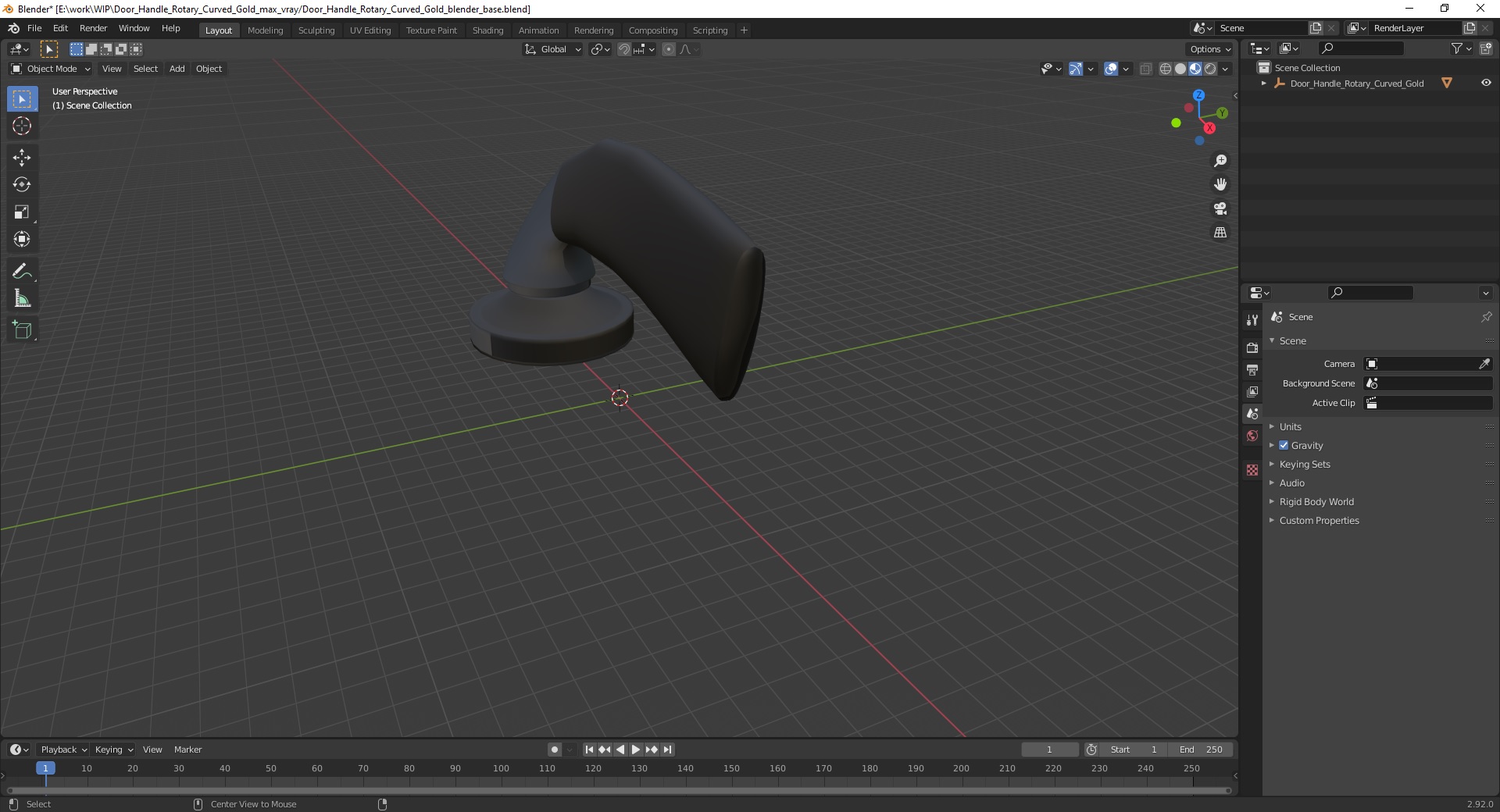
Task: Click the eyedropper next to Camera field
Action: pyautogui.click(x=1484, y=364)
